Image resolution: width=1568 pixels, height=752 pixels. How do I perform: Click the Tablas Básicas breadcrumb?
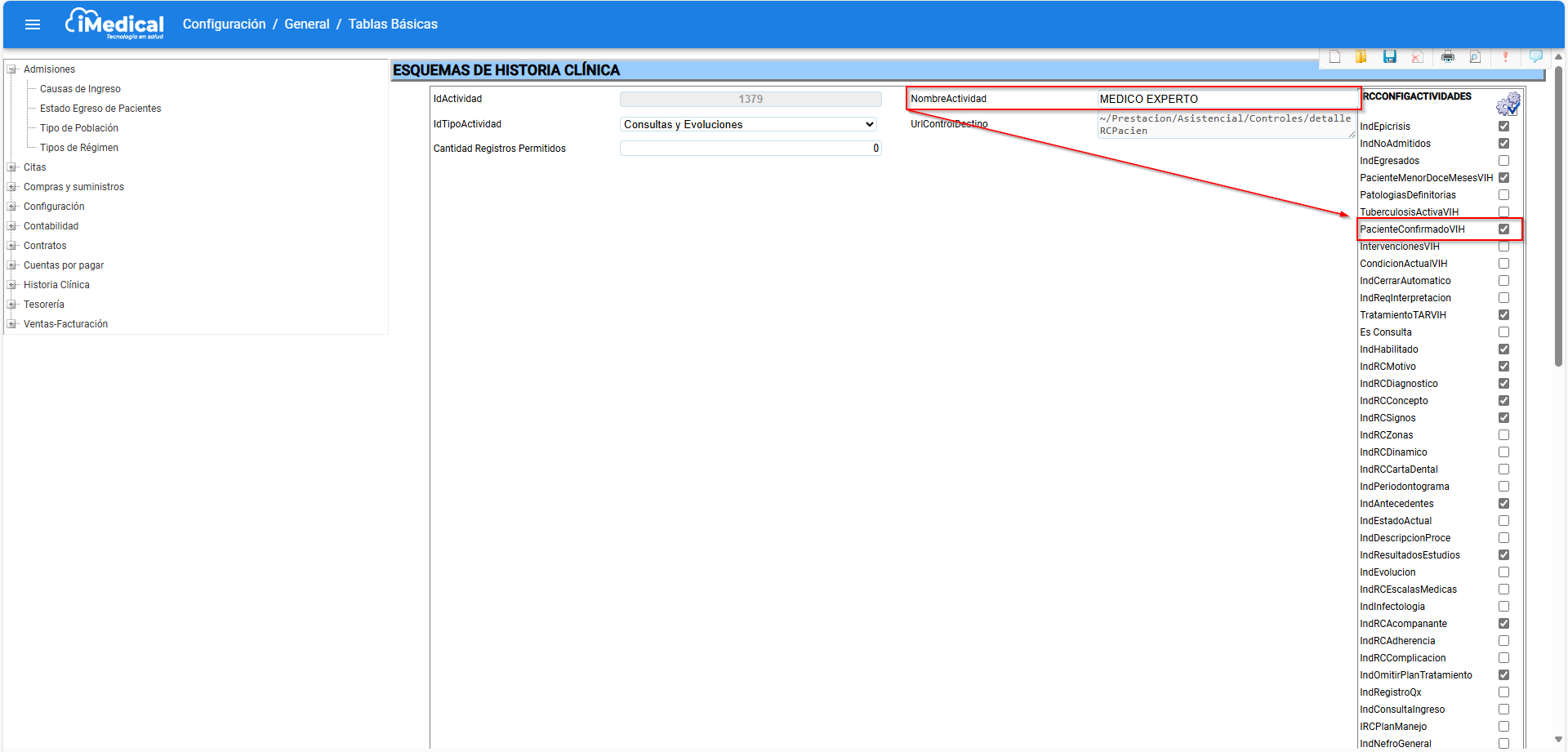pos(393,24)
